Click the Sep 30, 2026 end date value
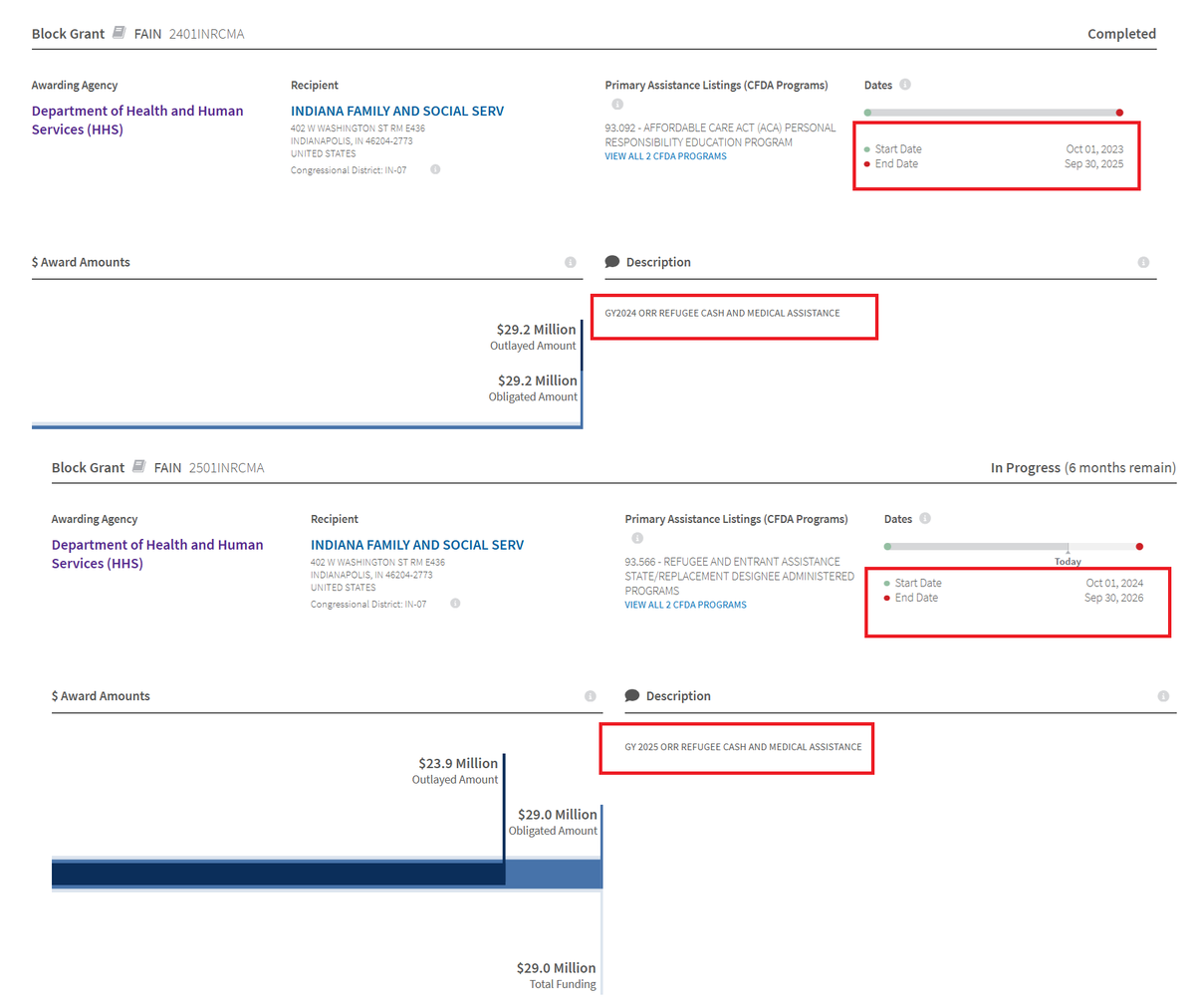This screenshot has width=1194, height=1008. [1113, 598]
